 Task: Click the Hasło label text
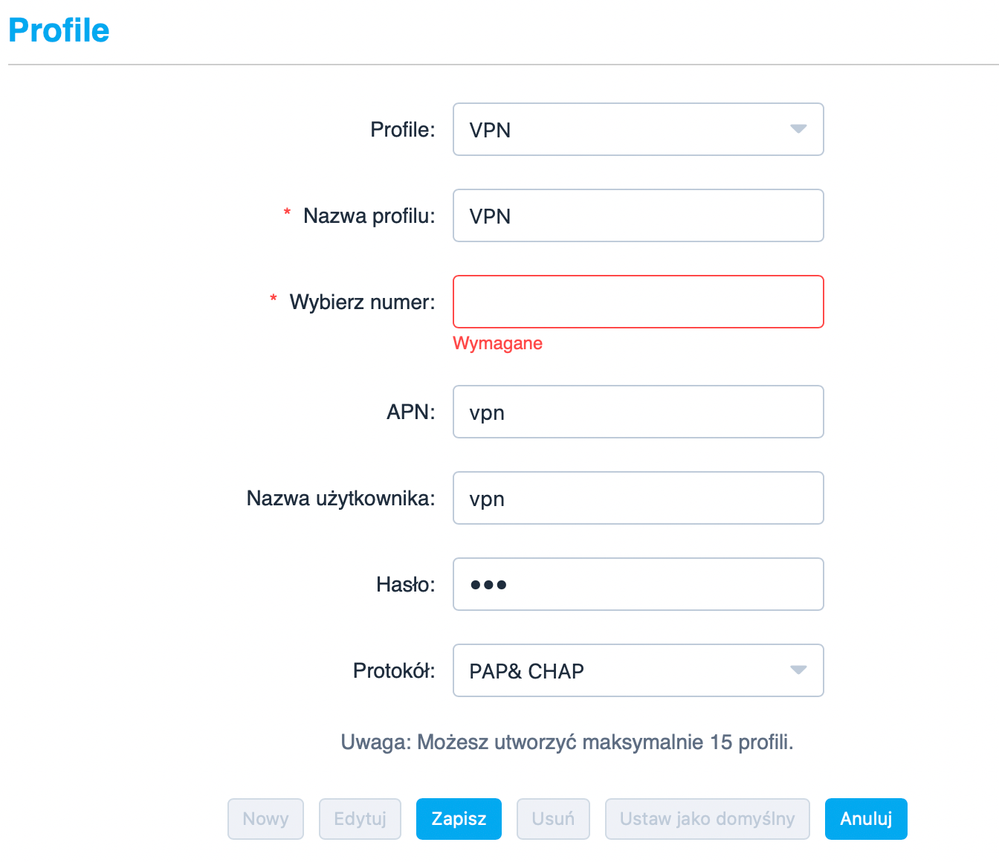click(403, 585)
